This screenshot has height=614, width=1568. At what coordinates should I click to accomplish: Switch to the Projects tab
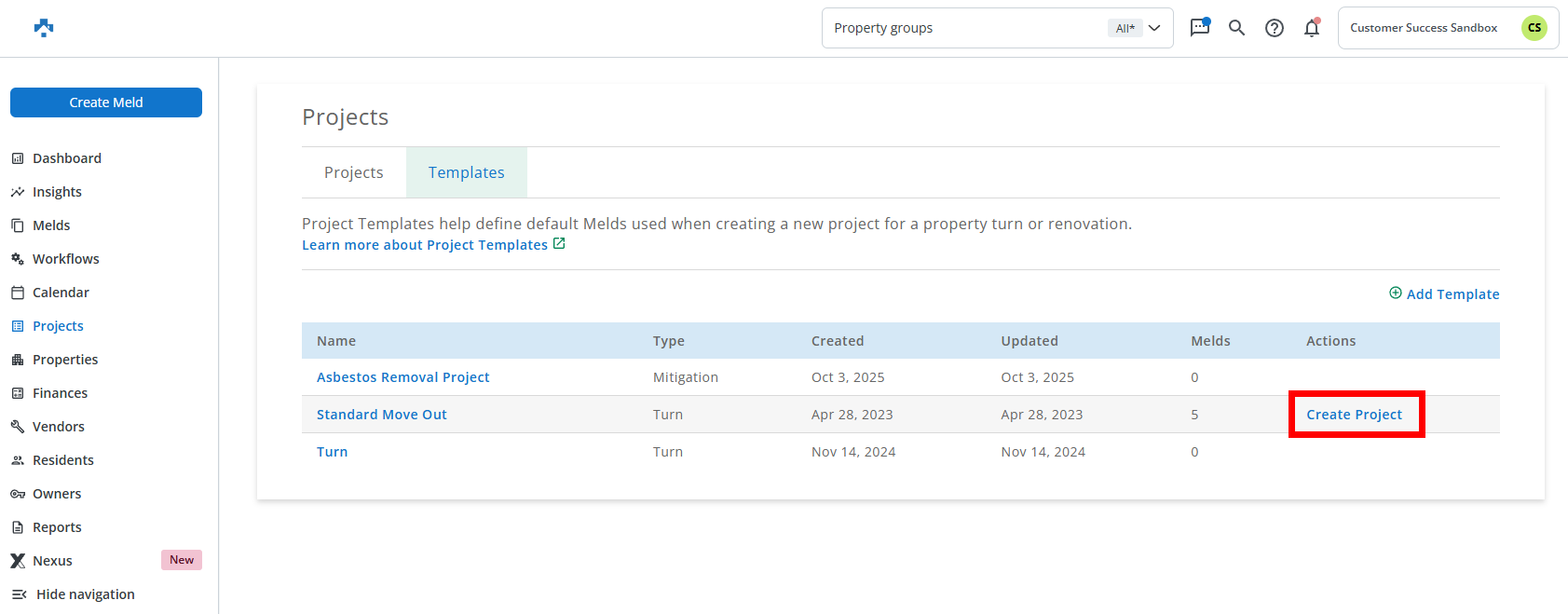click(x=354, y=172)
